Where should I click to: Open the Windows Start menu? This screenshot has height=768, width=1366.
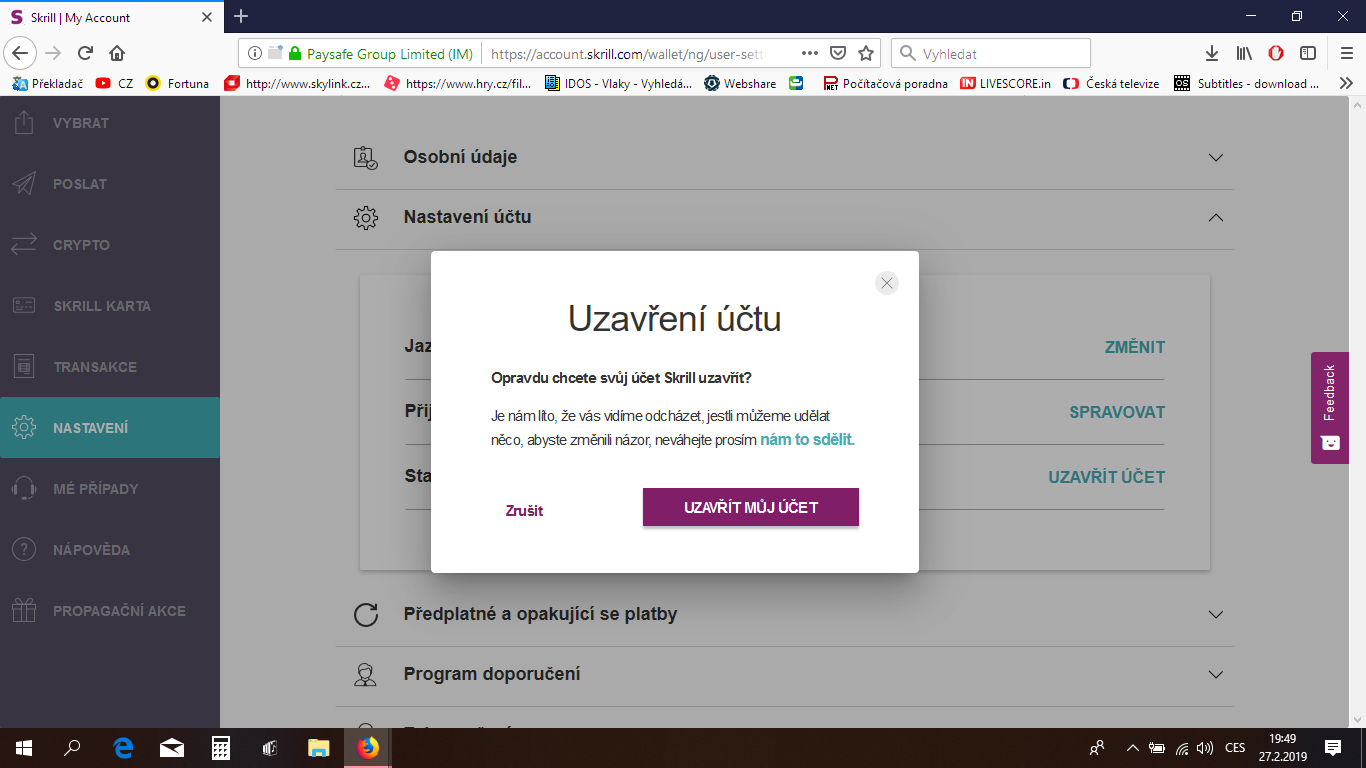24,748
